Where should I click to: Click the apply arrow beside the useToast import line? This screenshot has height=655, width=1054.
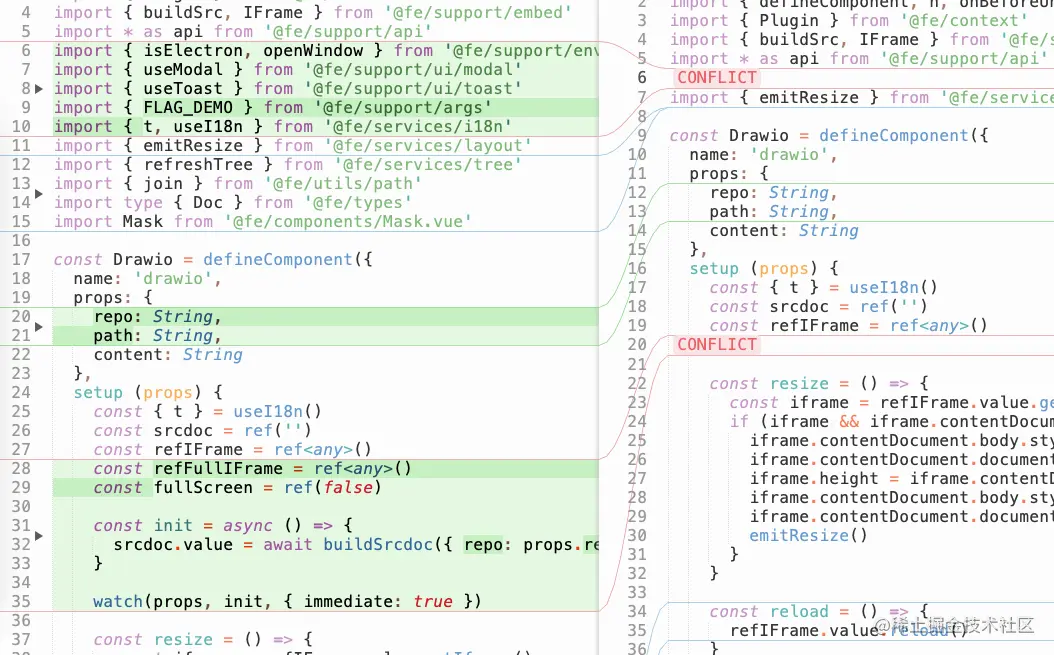[x=39, y=89]
